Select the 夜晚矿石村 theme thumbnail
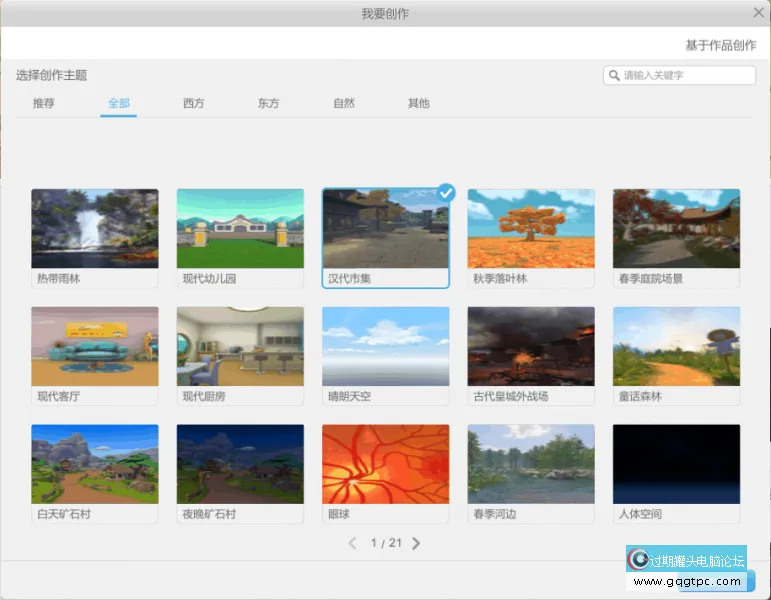This screenshot has height=600, width=771. click(240, 464)
